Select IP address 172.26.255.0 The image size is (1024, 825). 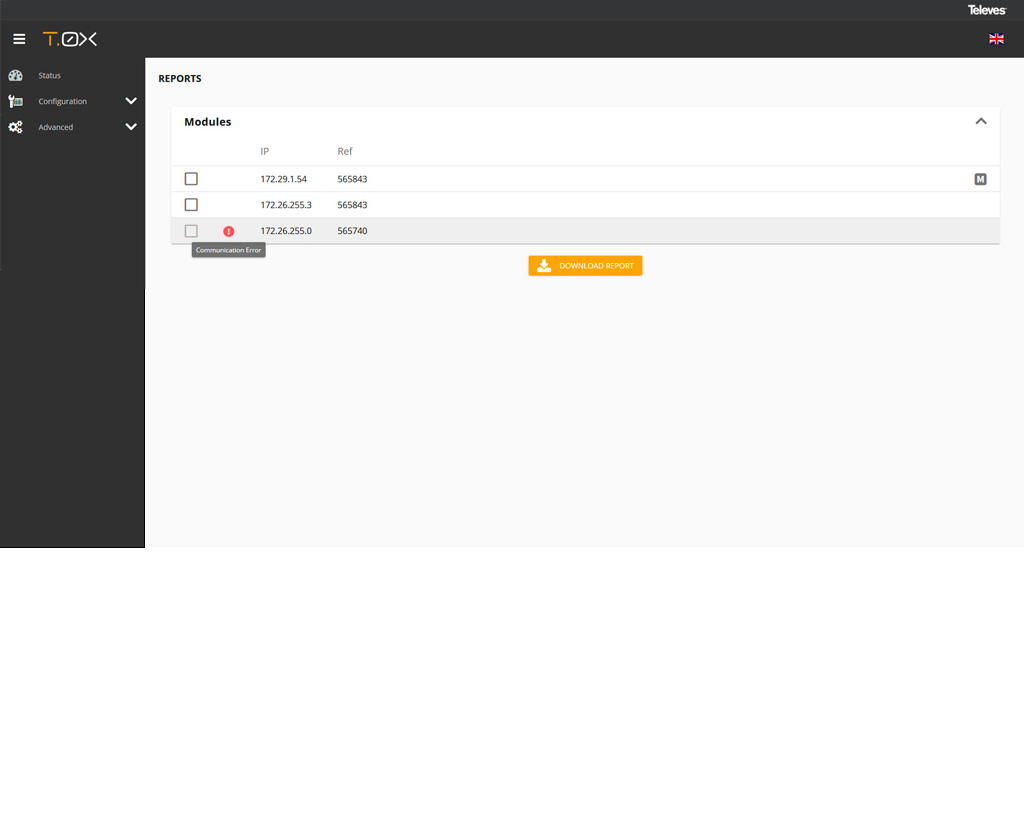tap(286, 231)
